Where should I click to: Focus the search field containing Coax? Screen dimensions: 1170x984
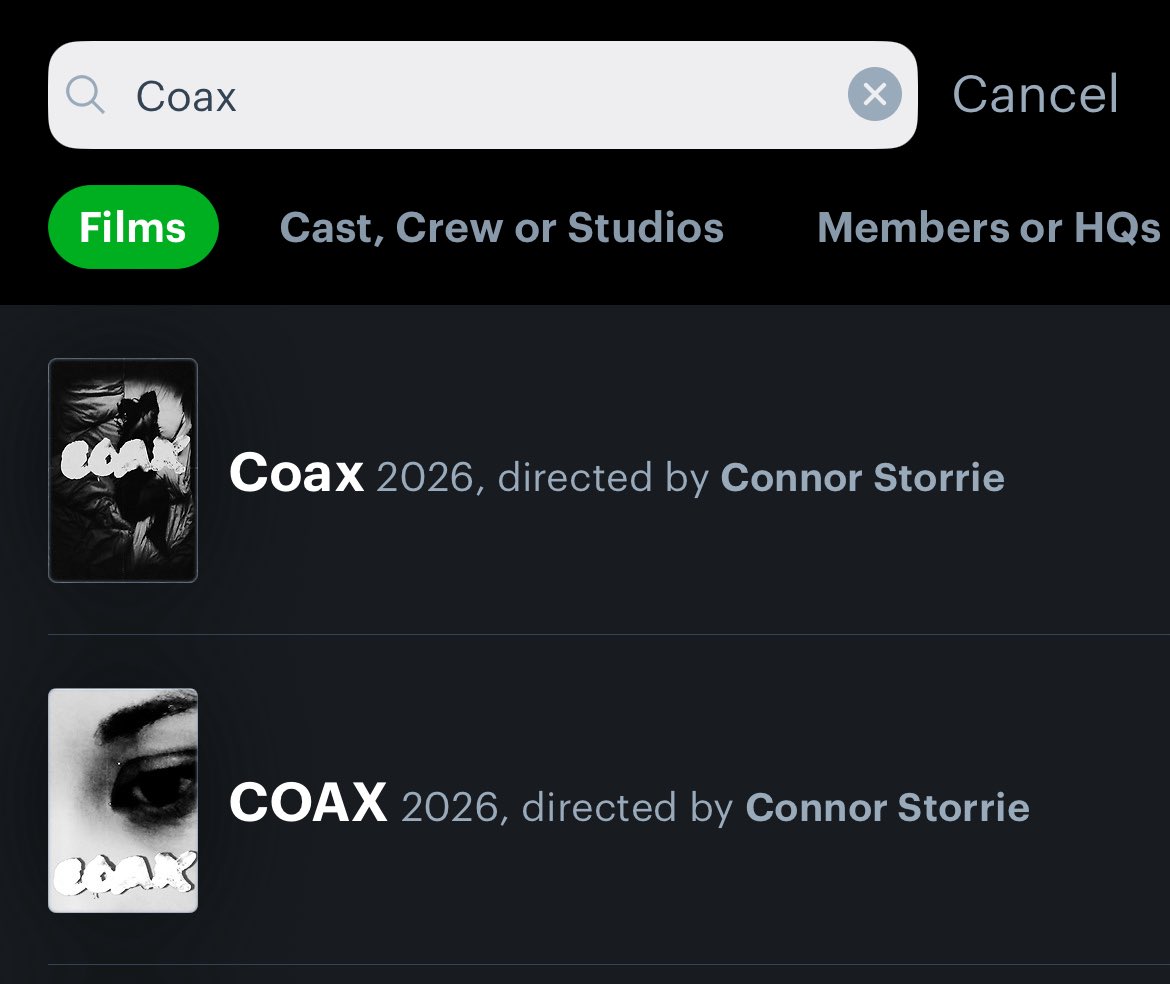(483, 95)
